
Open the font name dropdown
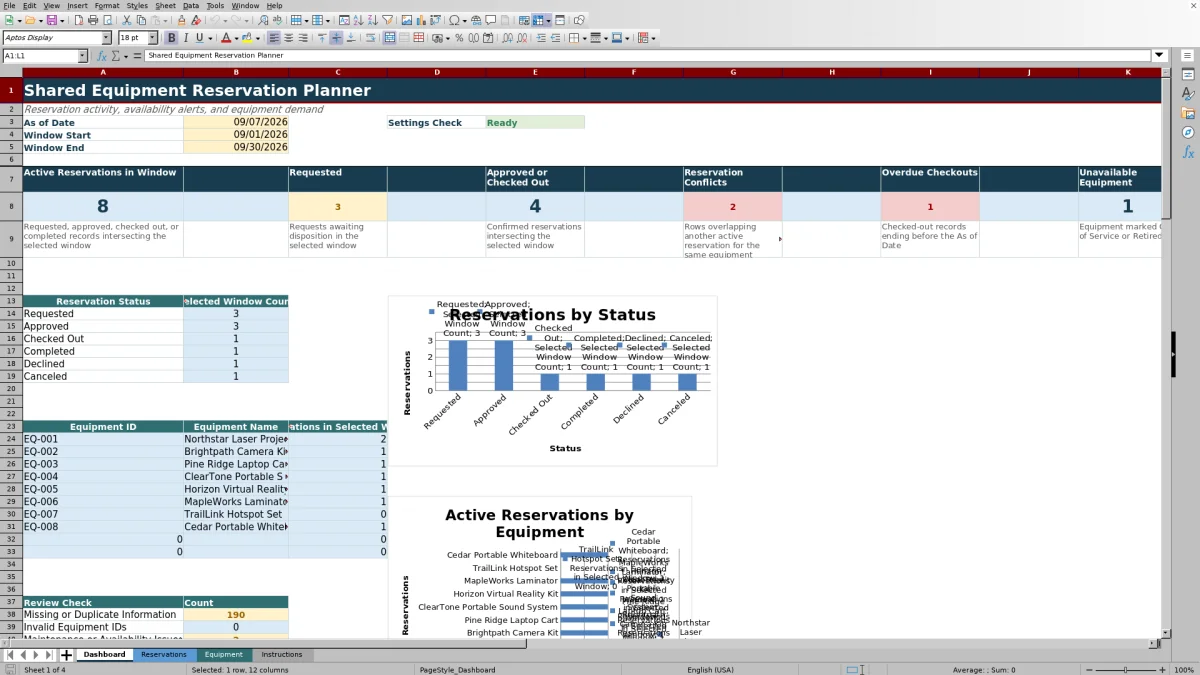(x=106, y=38)
